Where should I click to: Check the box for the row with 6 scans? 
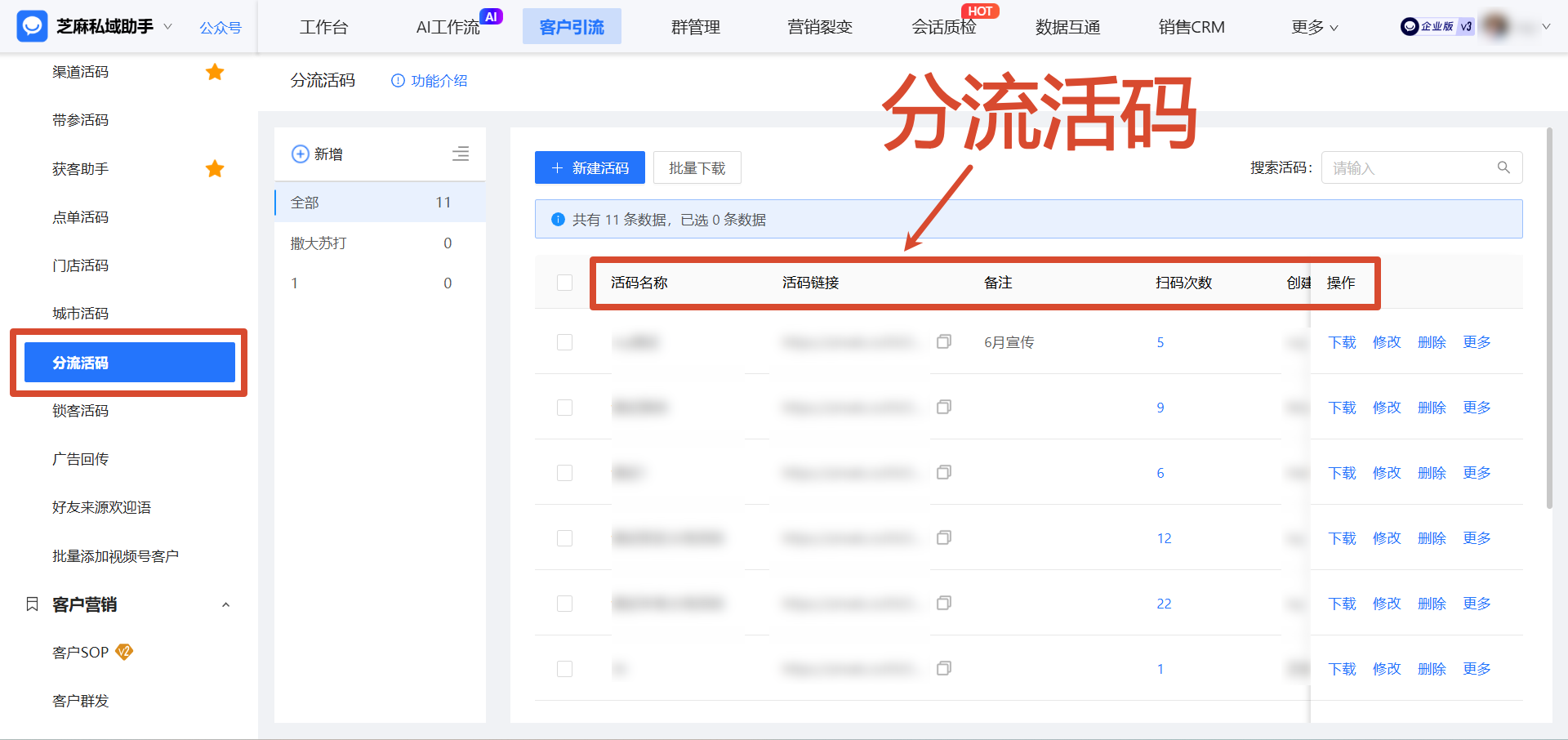(564, 473)
